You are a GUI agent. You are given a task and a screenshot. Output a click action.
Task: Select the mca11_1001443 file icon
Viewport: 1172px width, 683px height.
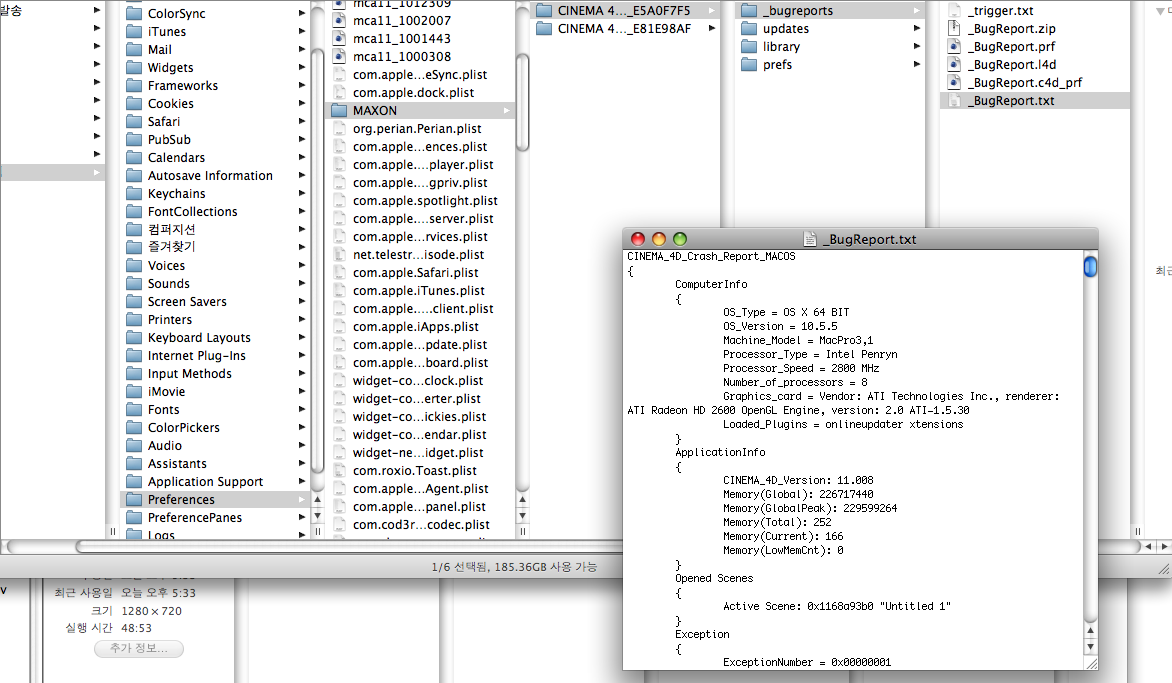(339, 38)
